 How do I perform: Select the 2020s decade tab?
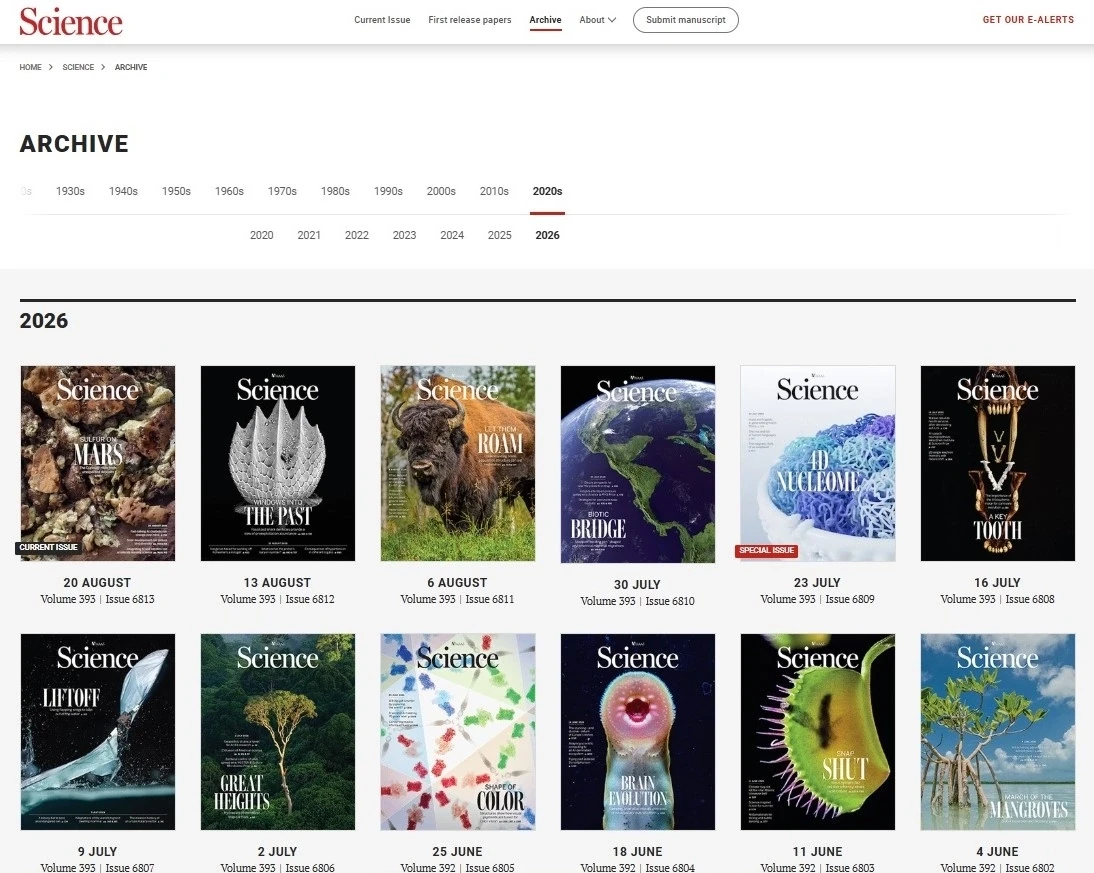pyautogui.click(x=548, y=191)
